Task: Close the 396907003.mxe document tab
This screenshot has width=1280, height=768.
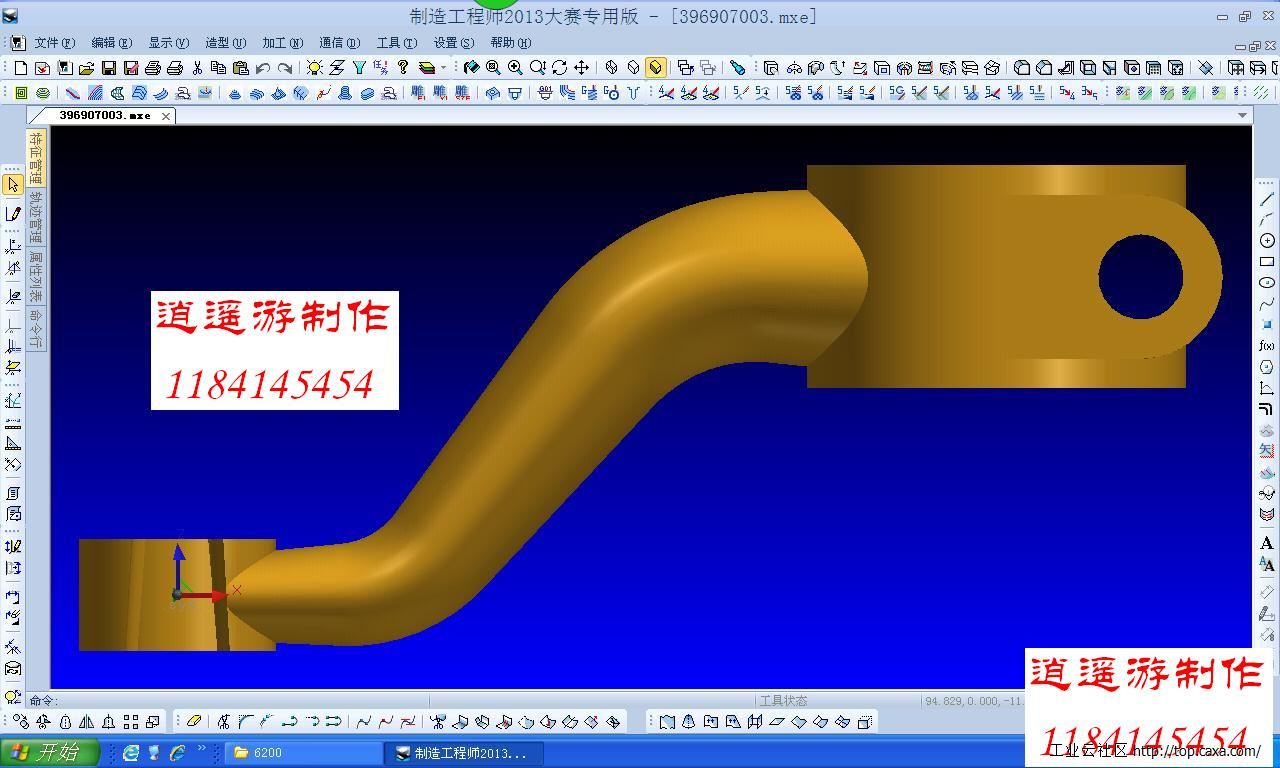Action: (166, 116)
